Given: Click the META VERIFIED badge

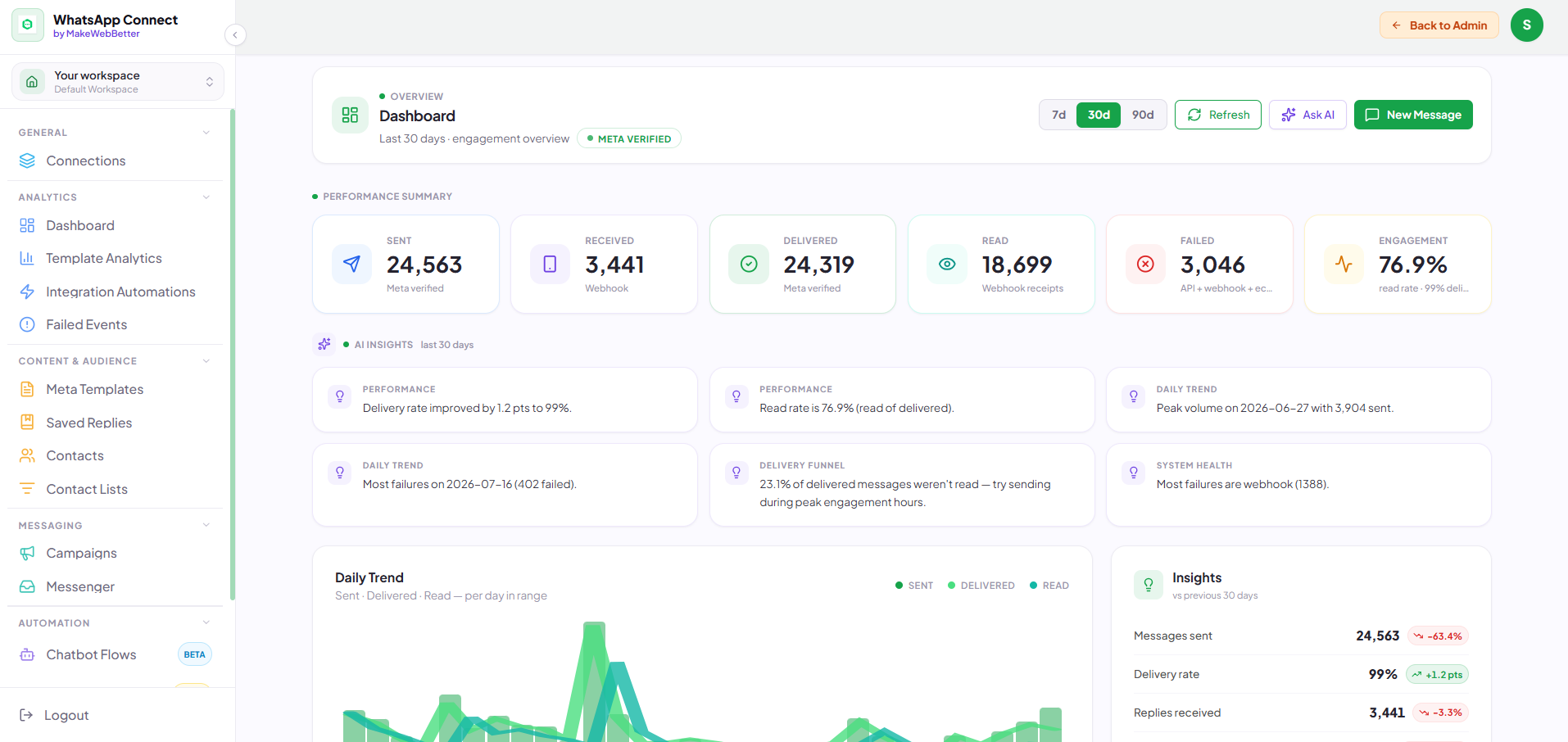Looking at the screenshot, I should pos(629,138).
